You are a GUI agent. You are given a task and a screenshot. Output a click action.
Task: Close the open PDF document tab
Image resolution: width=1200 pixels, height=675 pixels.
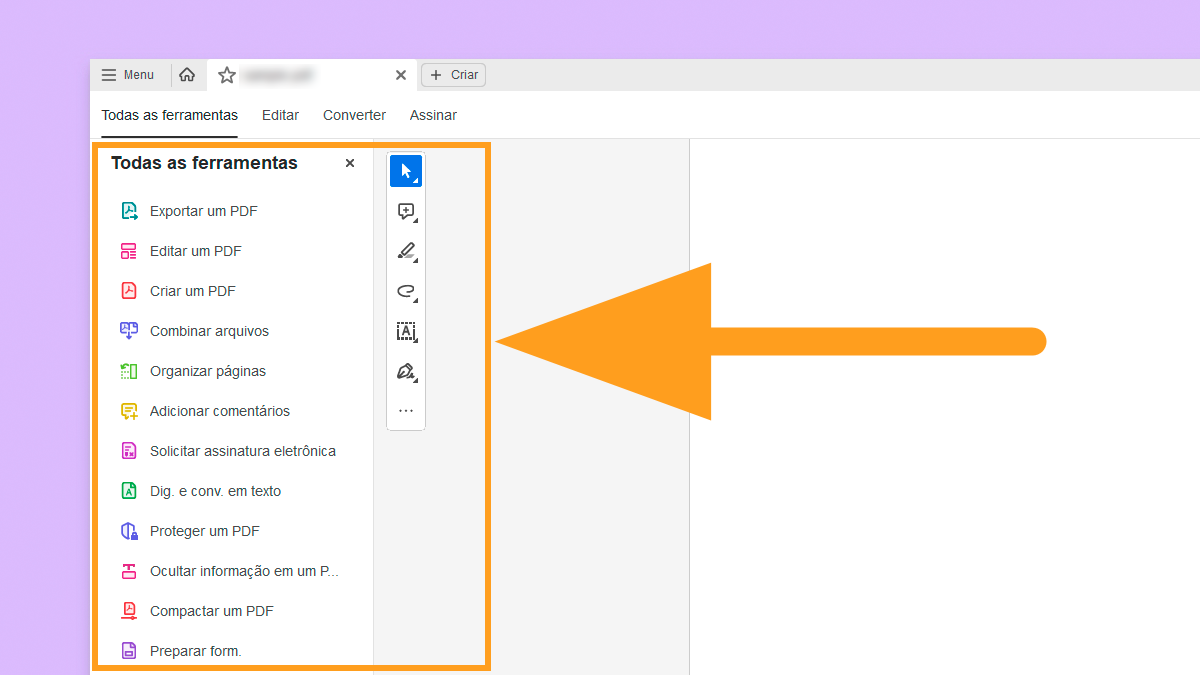click(401, 75)
